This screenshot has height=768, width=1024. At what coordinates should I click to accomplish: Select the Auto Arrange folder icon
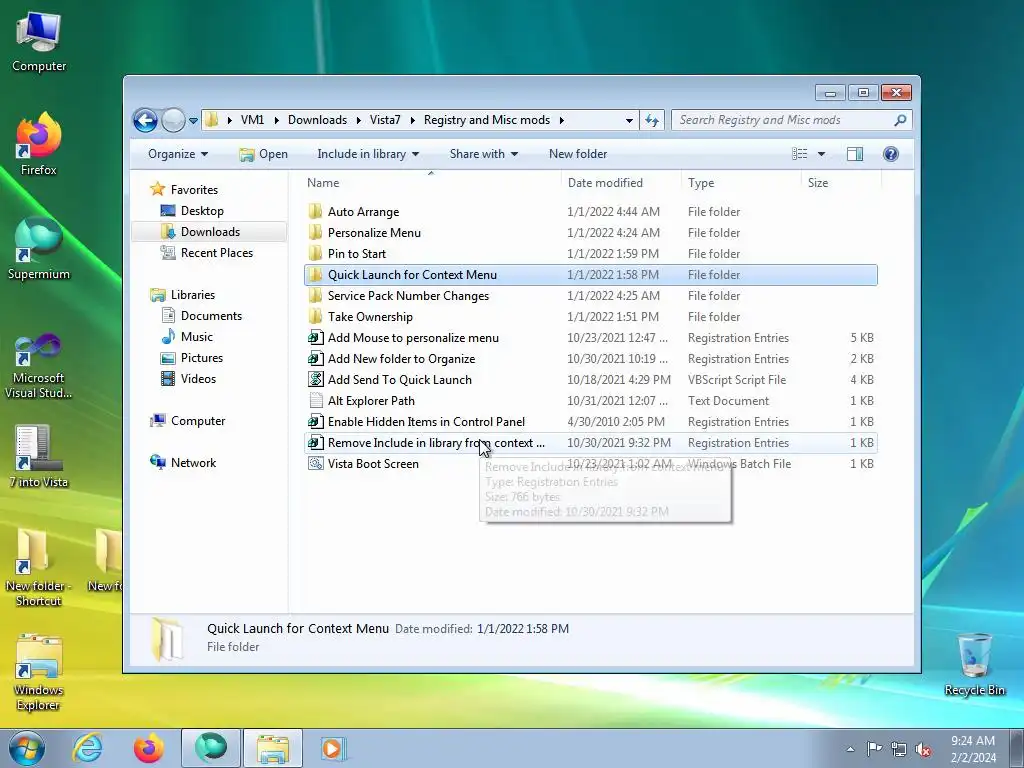coord(315,212)
